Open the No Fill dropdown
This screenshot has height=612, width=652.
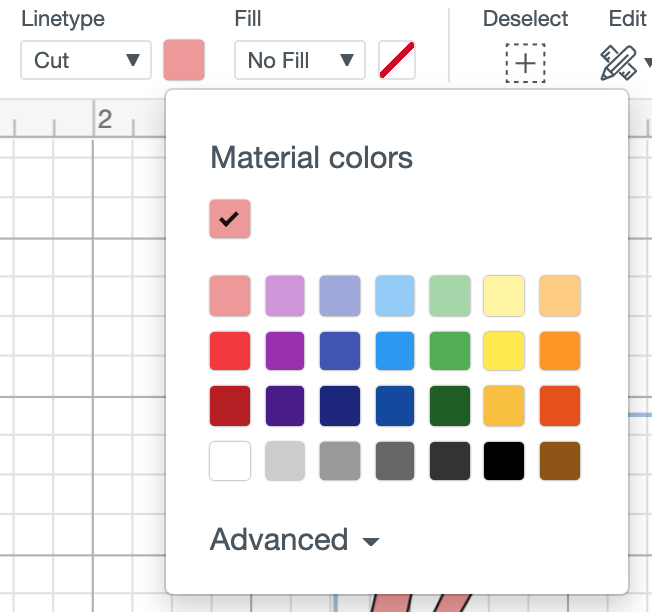(300, 60)
